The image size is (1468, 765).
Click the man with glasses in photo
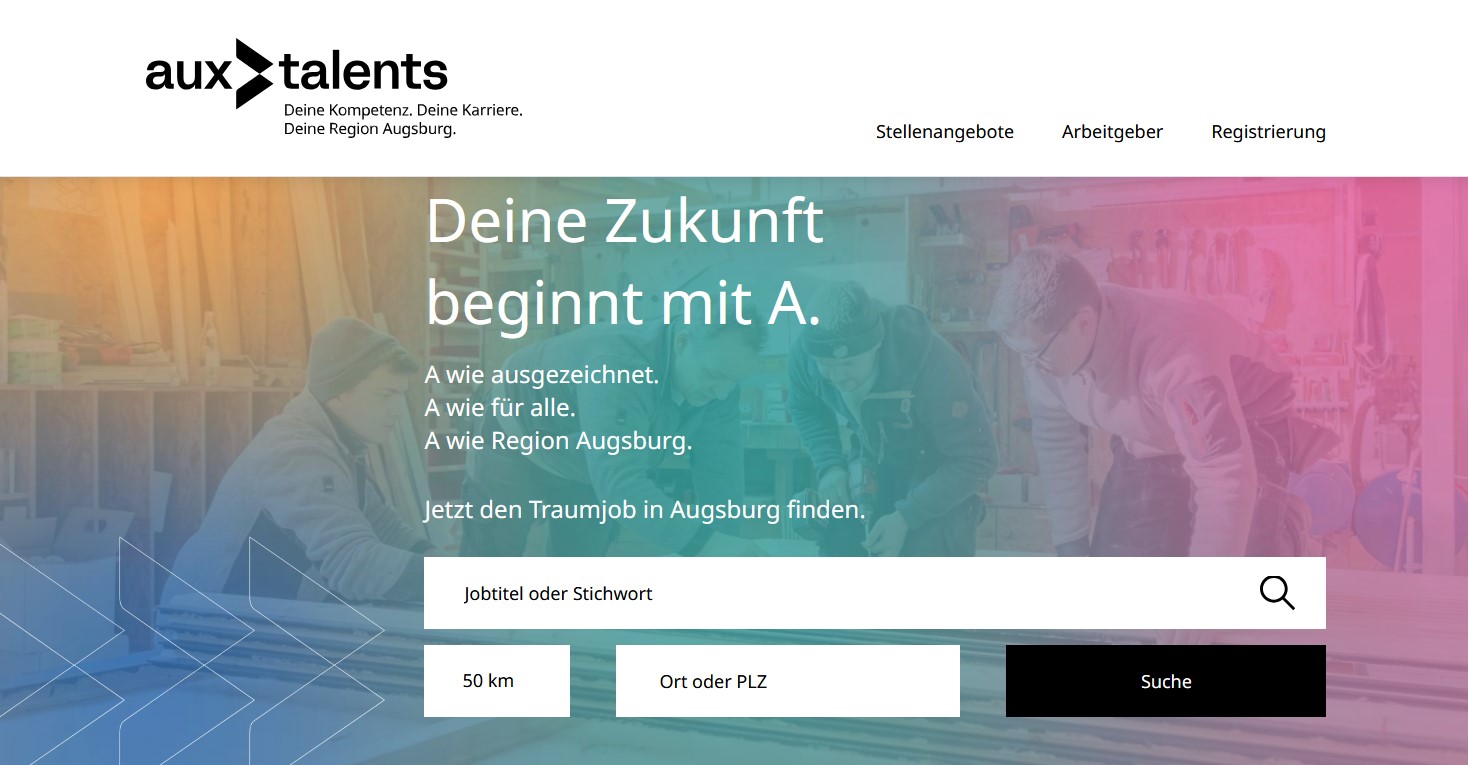click(1110, 400)
